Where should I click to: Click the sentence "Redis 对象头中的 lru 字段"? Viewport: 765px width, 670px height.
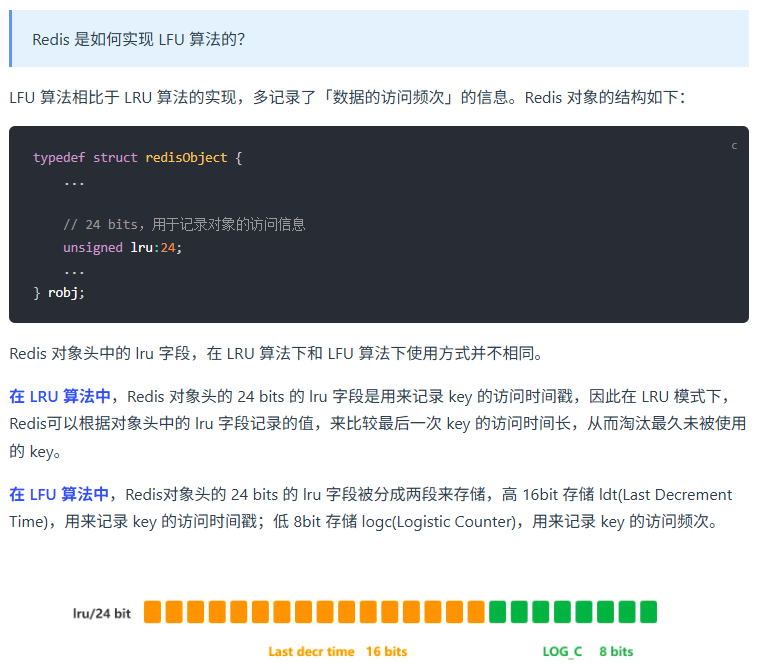click(x=100, y=353)
